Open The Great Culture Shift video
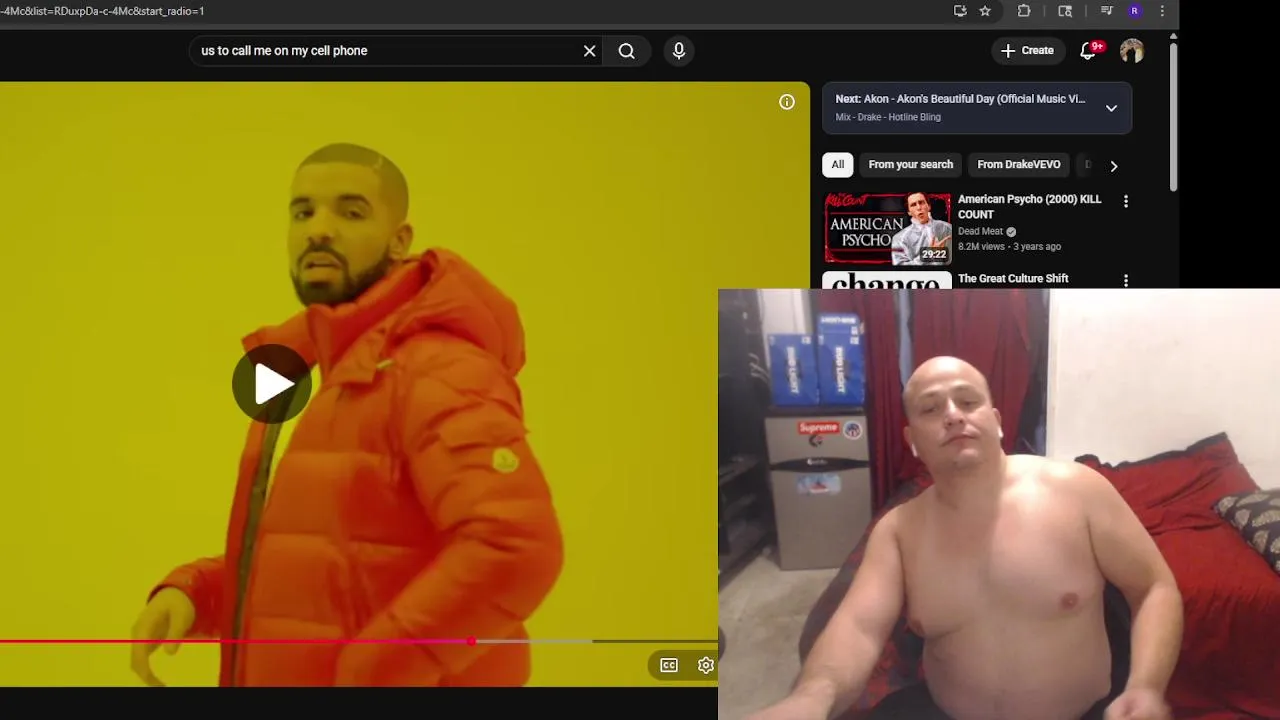 pos(1013,279)
